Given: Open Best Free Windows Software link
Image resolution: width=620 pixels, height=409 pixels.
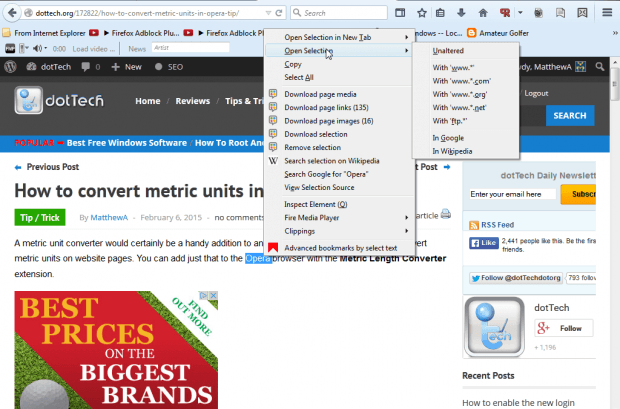Looking at the screenshot, I should click(127, 143).
